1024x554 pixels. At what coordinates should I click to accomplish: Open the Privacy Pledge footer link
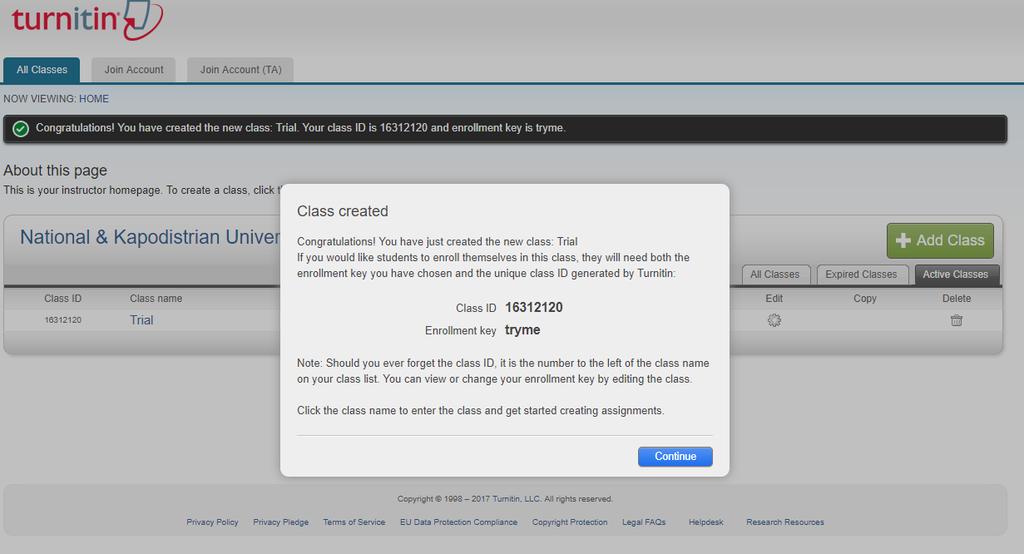click(281, 522)
